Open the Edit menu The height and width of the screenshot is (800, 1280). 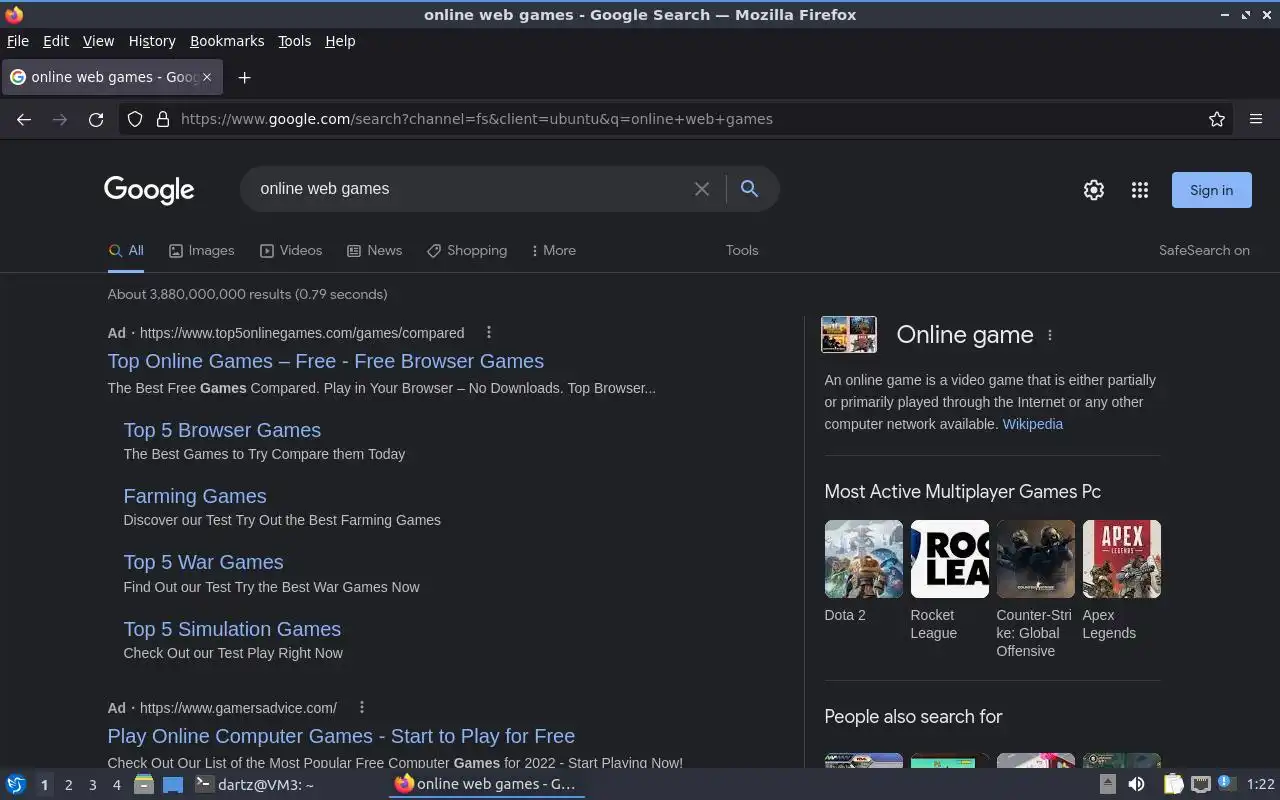[56, 41]
